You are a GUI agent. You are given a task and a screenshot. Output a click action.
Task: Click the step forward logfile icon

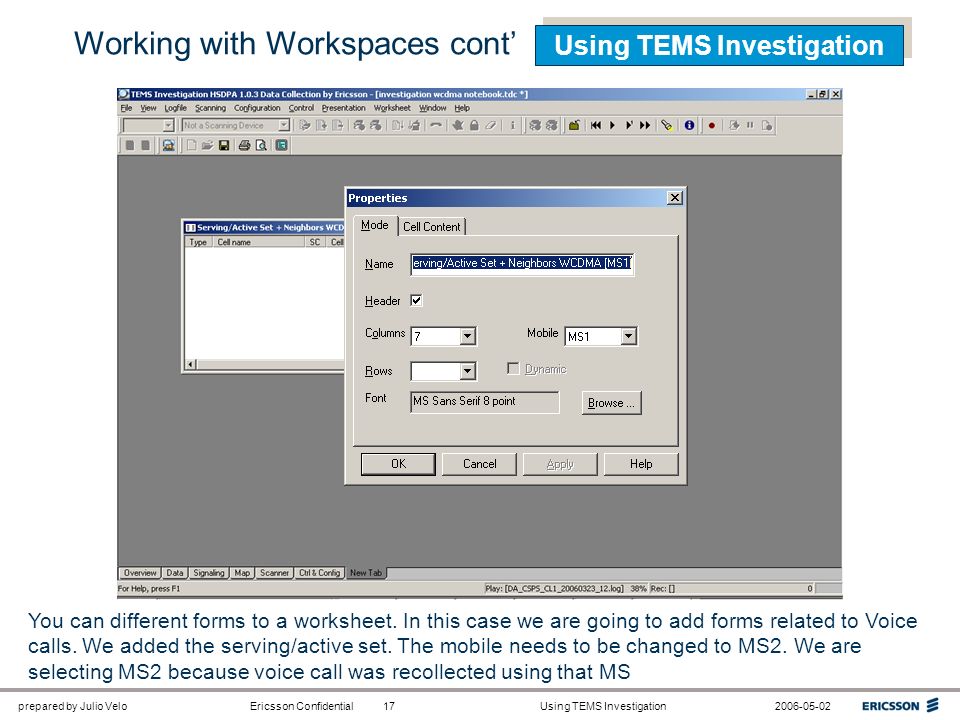click(x=628, y=126)
